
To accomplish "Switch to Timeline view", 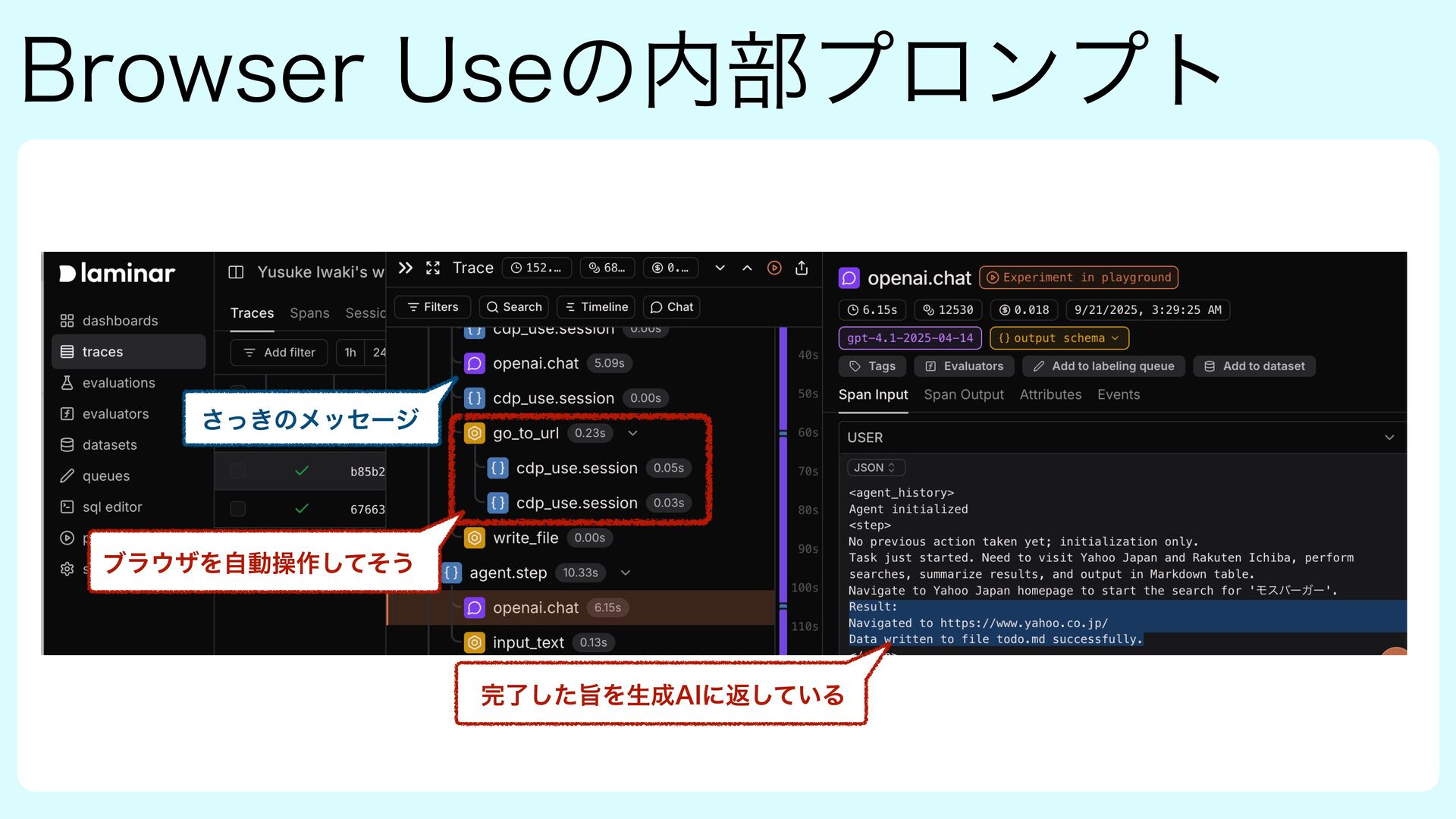I will pos(596,307).
